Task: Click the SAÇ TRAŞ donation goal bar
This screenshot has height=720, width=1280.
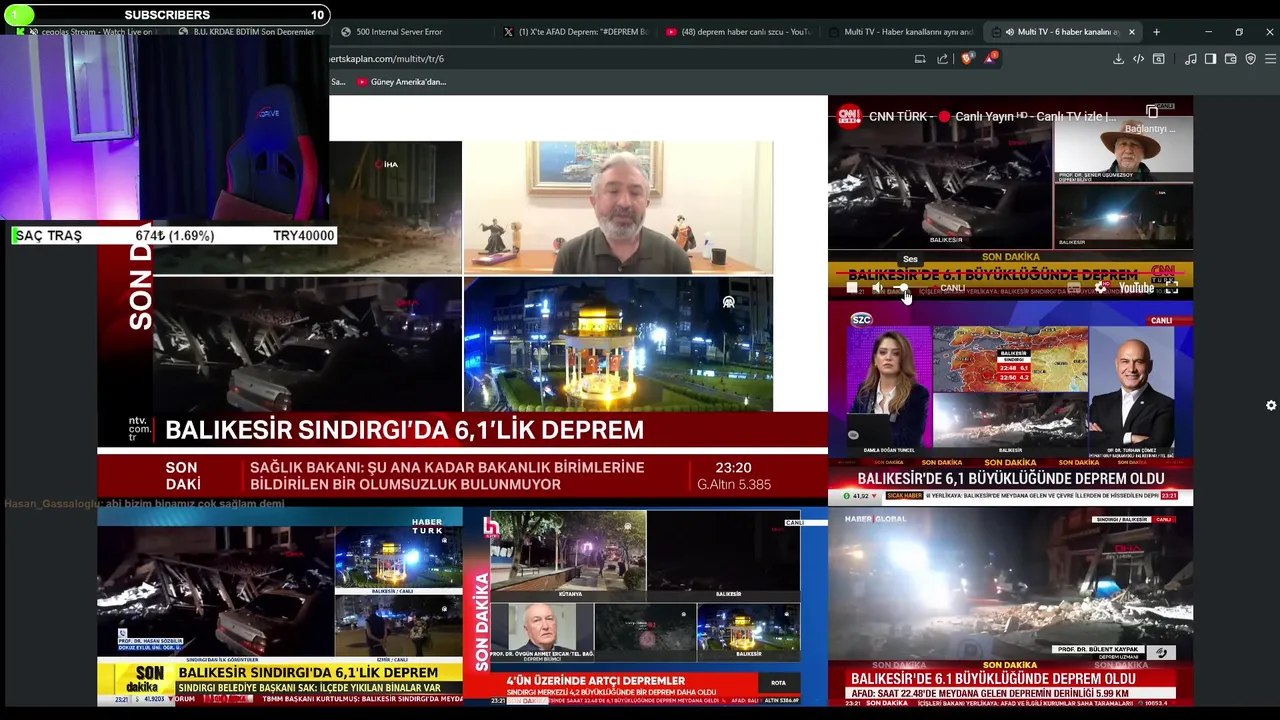Action: (174, 236)
